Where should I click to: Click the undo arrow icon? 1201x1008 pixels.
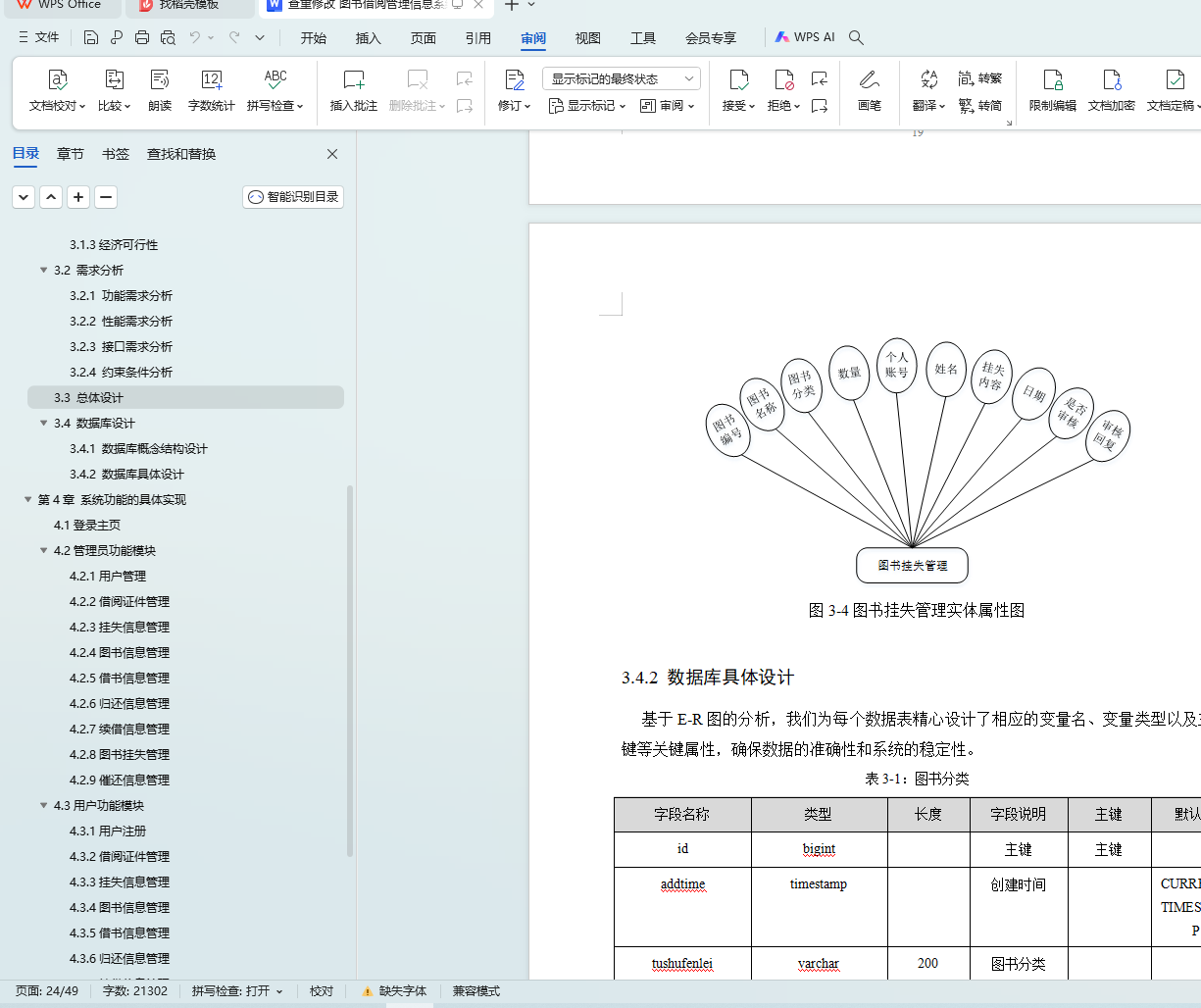(195, 37)
